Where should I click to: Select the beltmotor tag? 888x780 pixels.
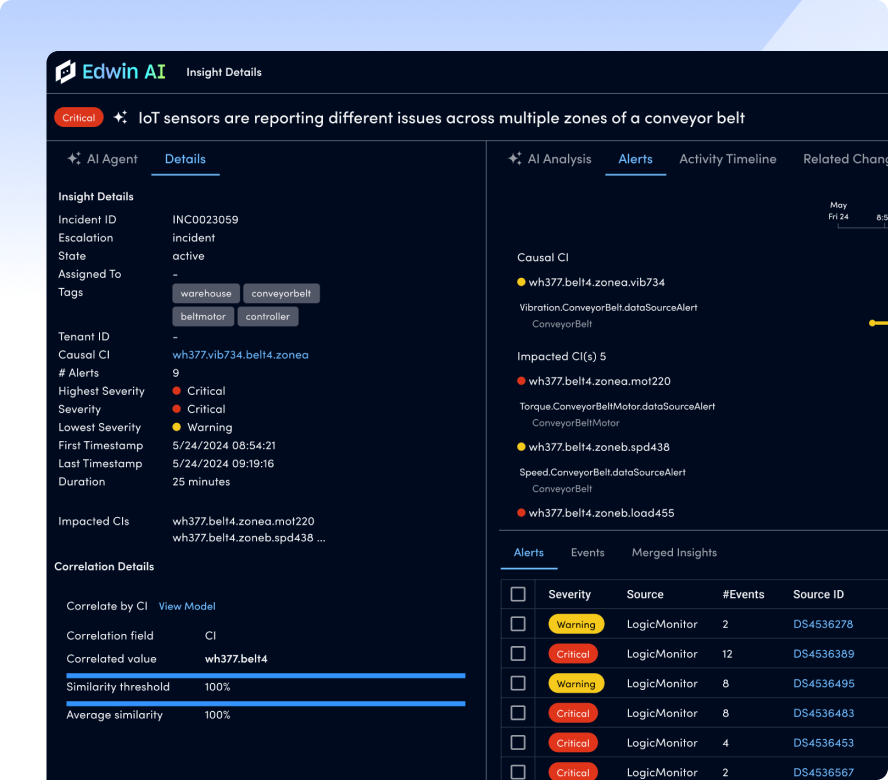click(x=203, y=317)
